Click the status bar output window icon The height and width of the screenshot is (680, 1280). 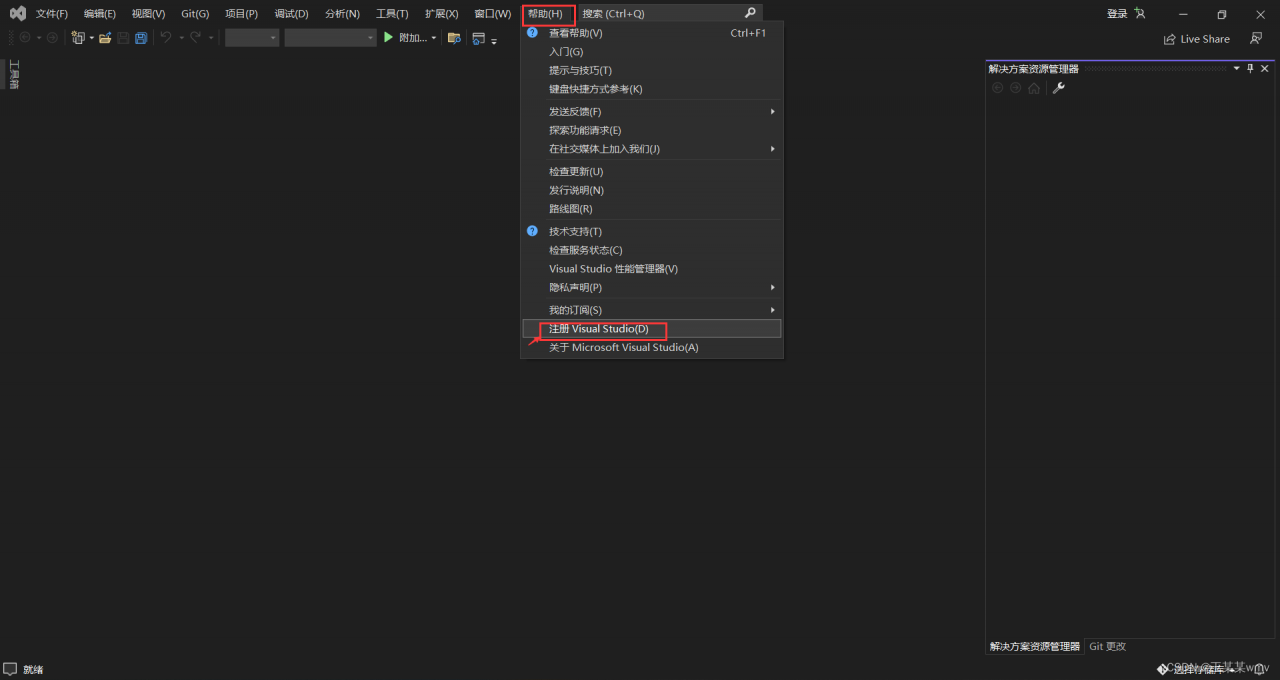(10, 669)
